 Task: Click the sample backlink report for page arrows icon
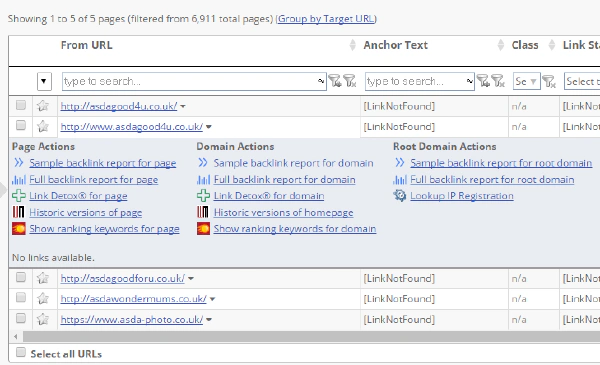(18, 163)
